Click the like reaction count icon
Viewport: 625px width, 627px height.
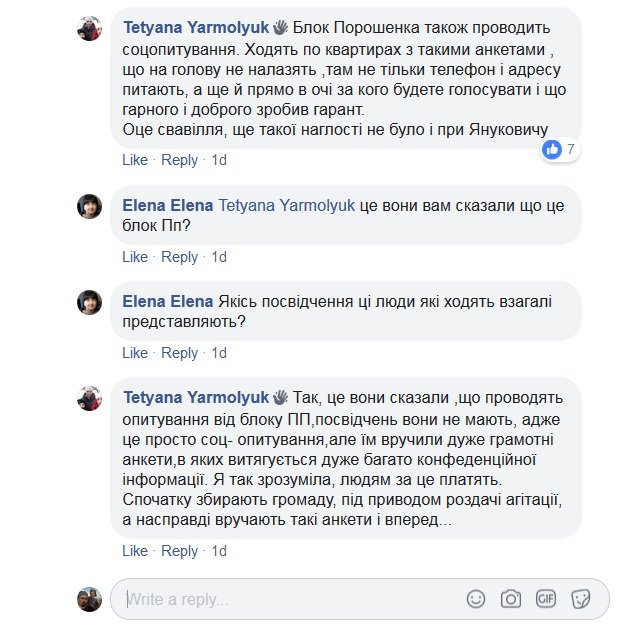click(x=551, y=150)
